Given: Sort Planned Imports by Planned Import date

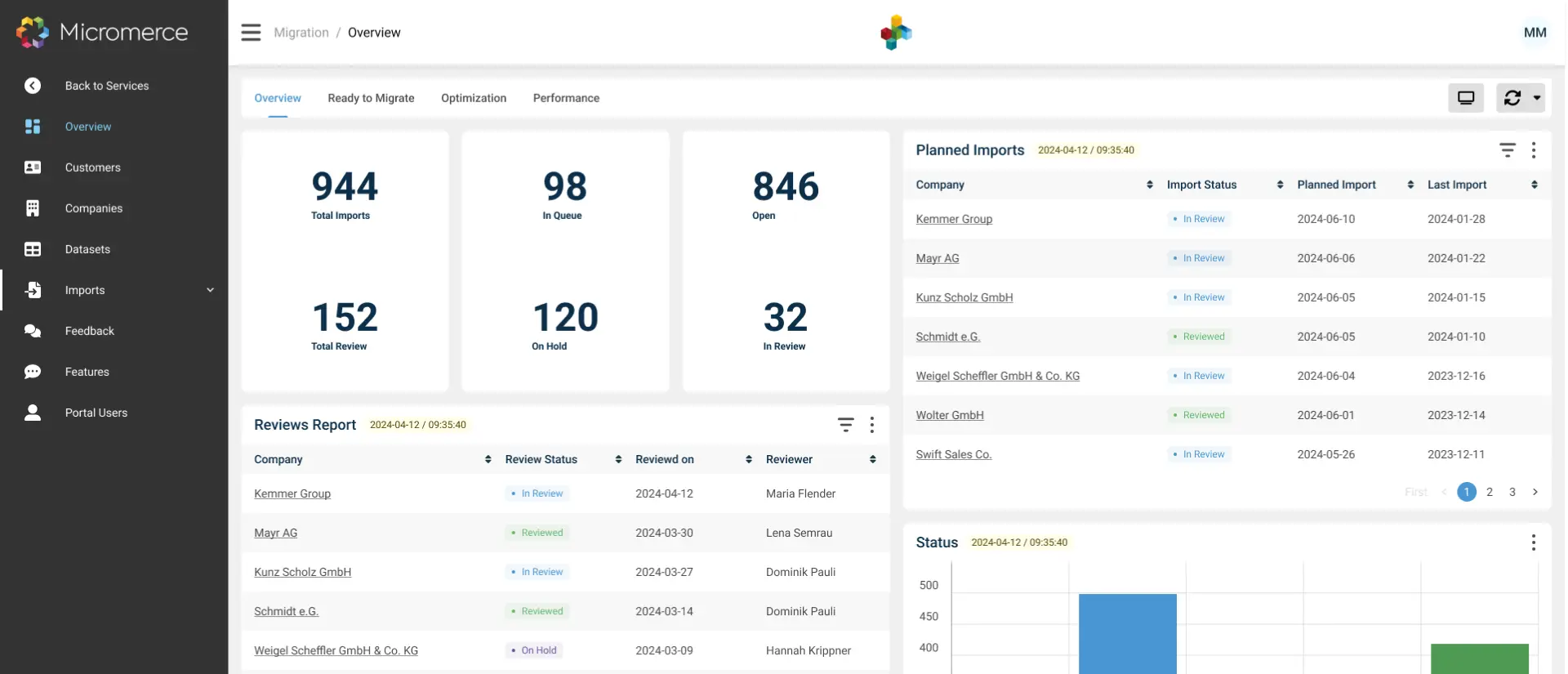Looking at the screenshot, I should click(x=1410, y=185).
